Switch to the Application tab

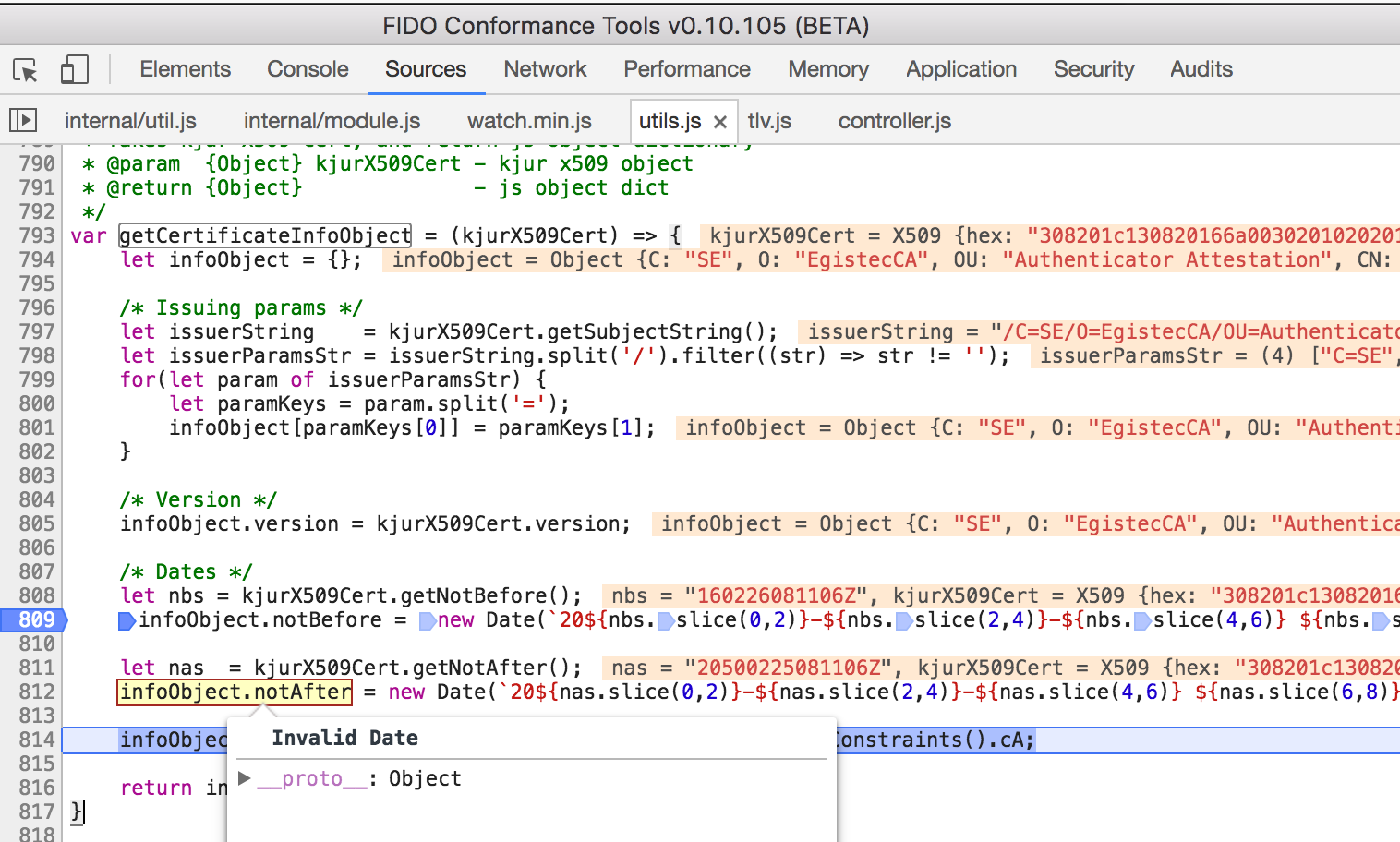coord(961,69)
